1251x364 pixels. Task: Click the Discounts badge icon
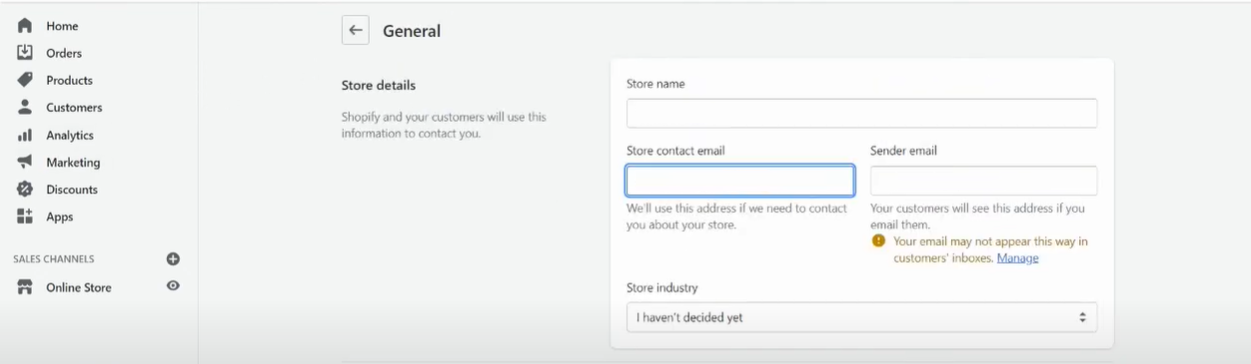pos(25,189)
